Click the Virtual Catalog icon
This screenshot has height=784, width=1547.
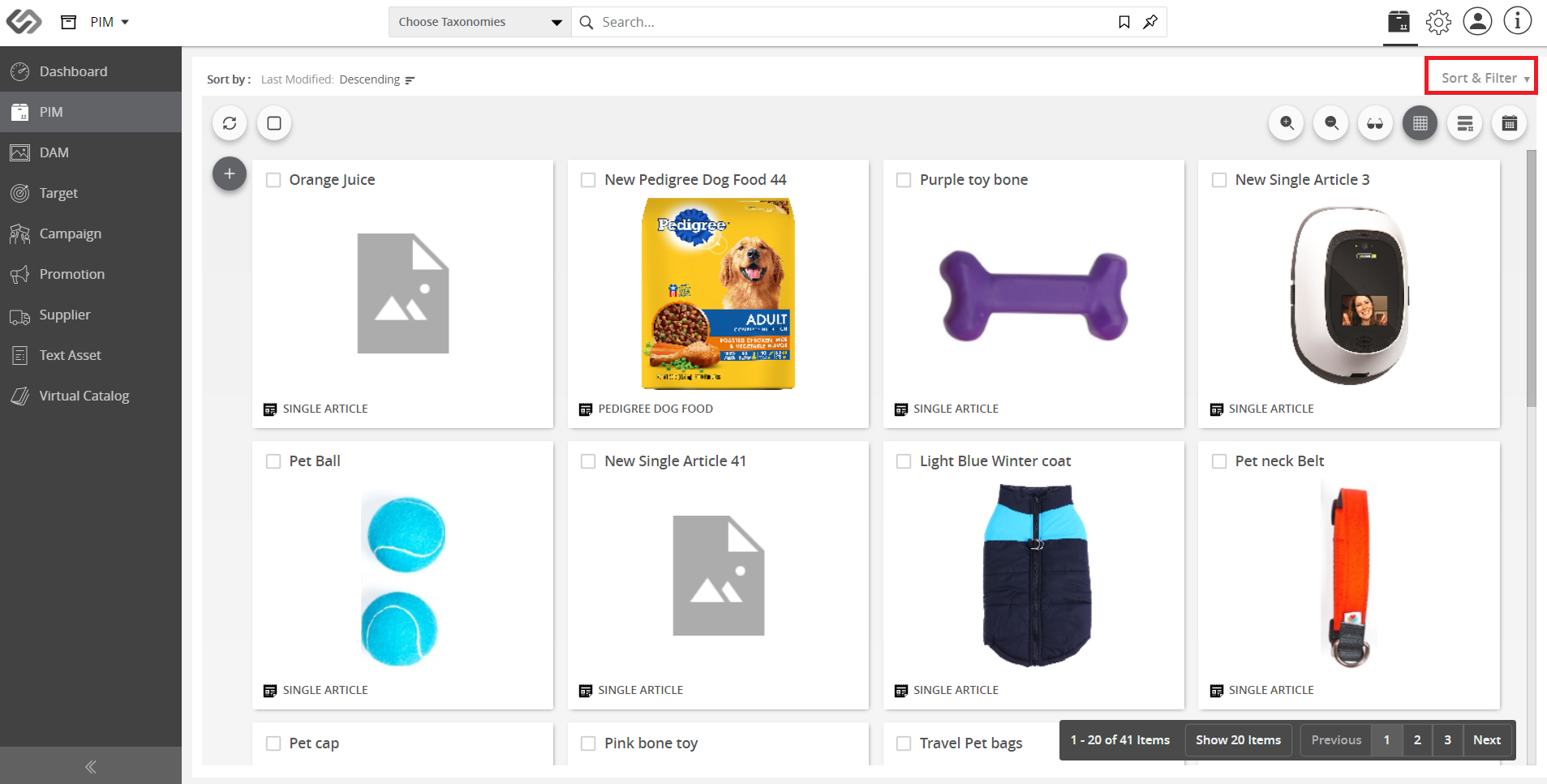[x=20, y=396]
